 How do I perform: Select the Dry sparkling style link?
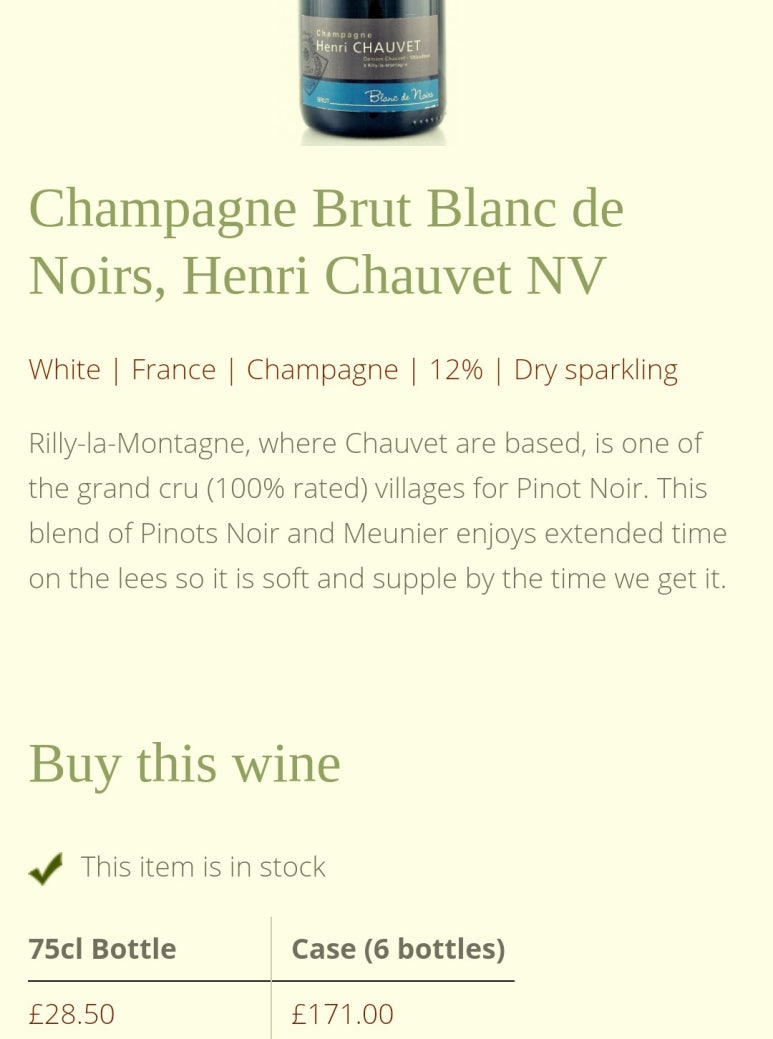(595, 370)
